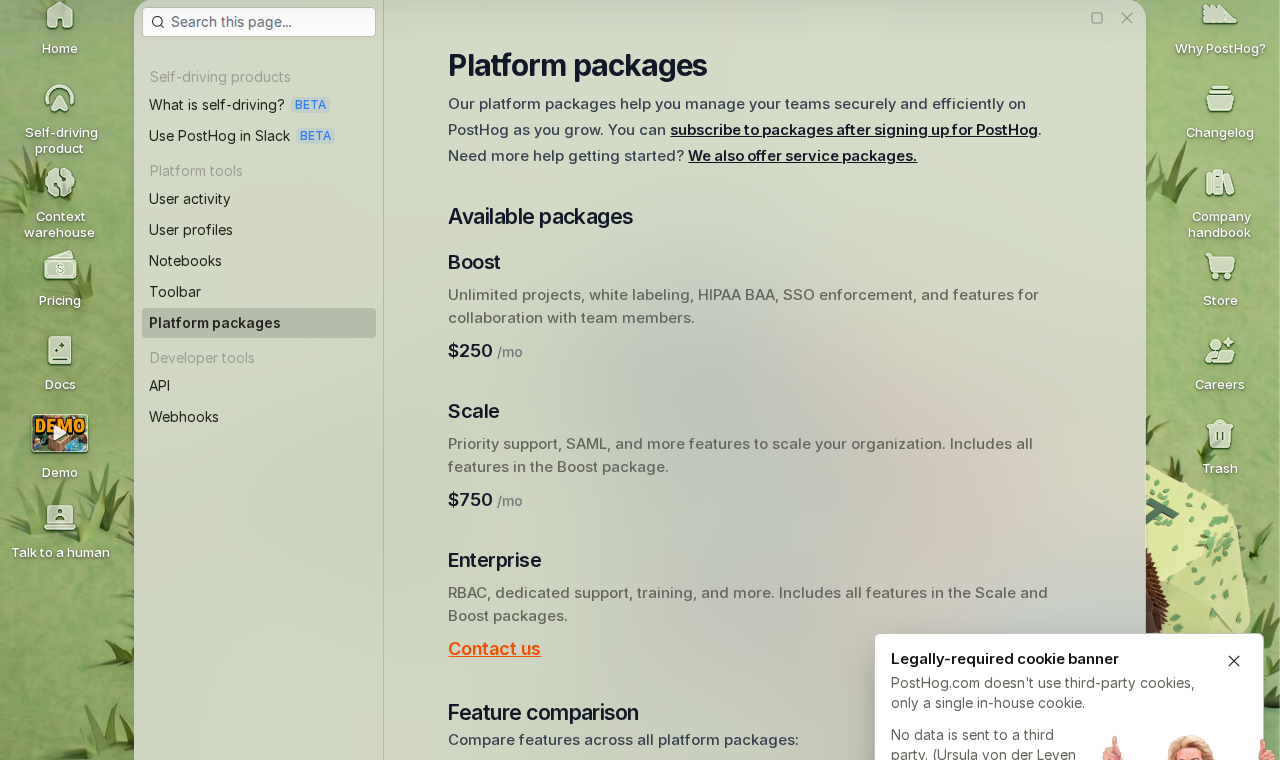Go to User profiles in sidebar
The height and width of the screenshot is (760, 1280).
259,230
